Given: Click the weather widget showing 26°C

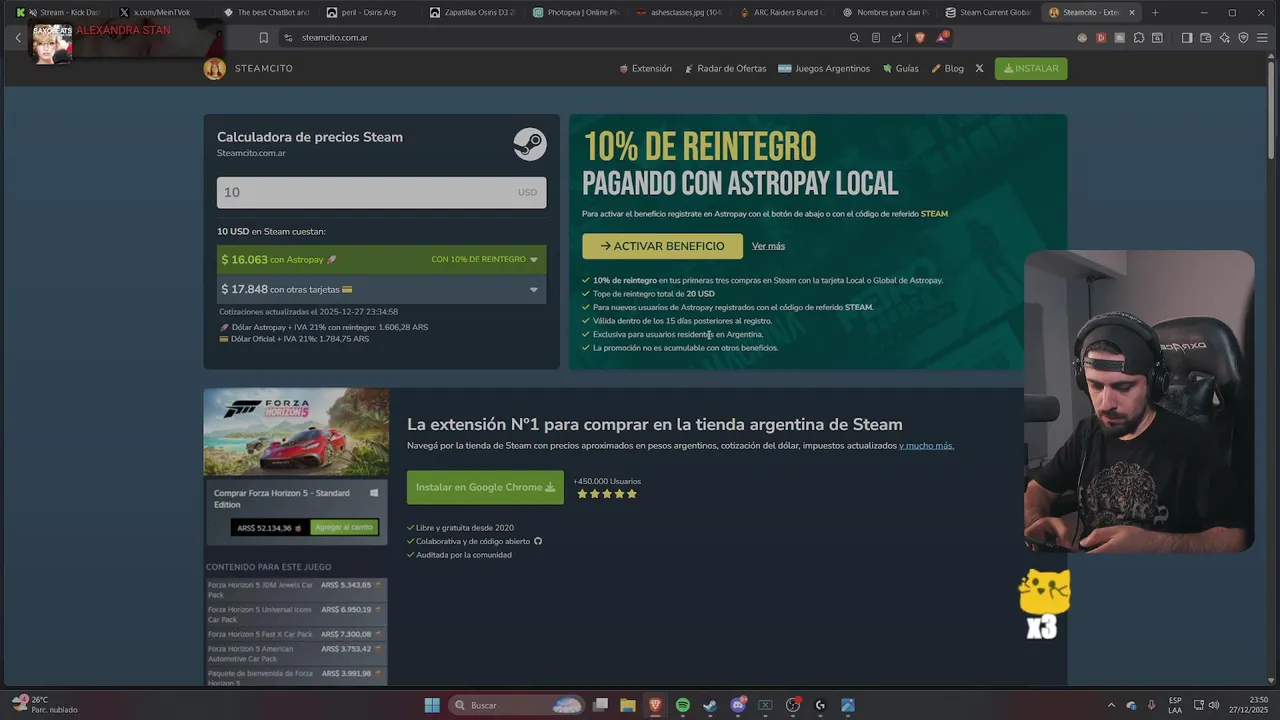Looking at the screenshot, I should 45,705.
